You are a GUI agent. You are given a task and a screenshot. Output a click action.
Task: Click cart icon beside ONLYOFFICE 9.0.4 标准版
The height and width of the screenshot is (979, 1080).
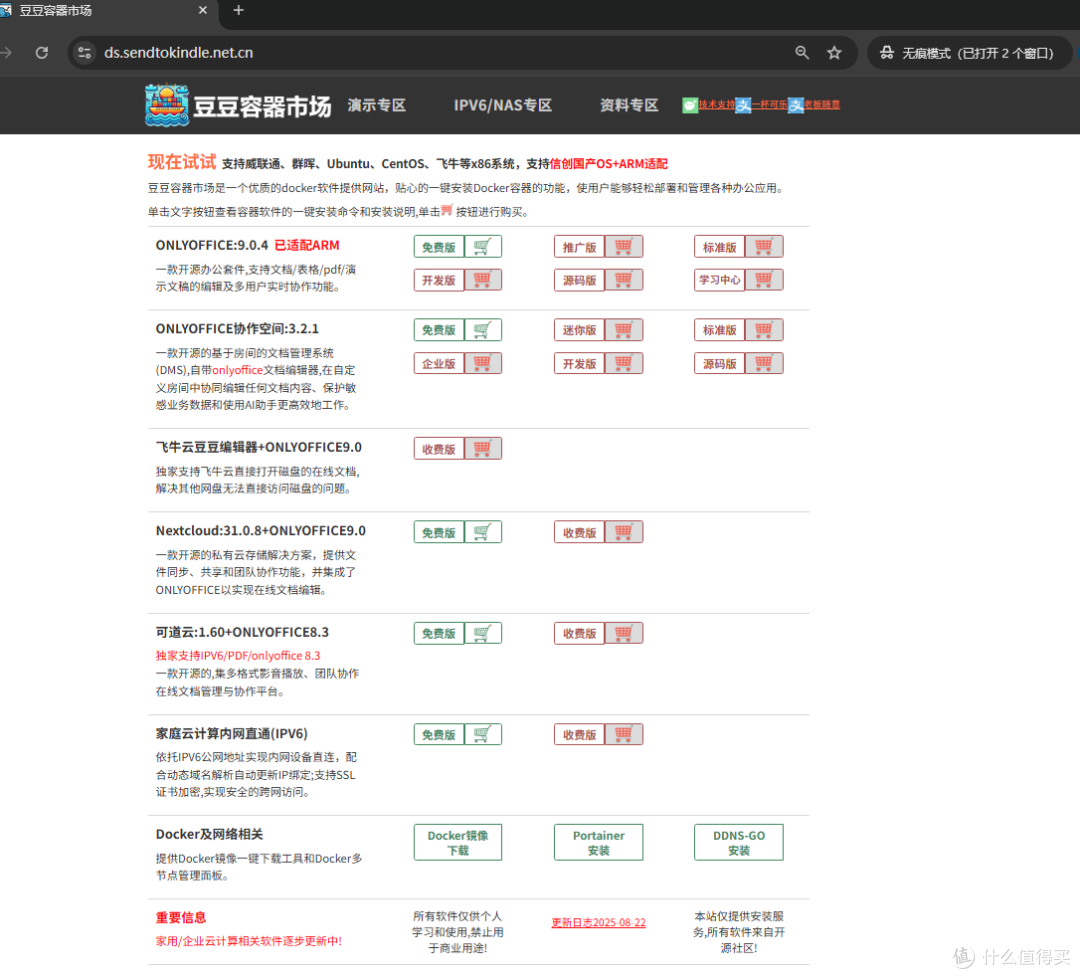click(764, 247)
